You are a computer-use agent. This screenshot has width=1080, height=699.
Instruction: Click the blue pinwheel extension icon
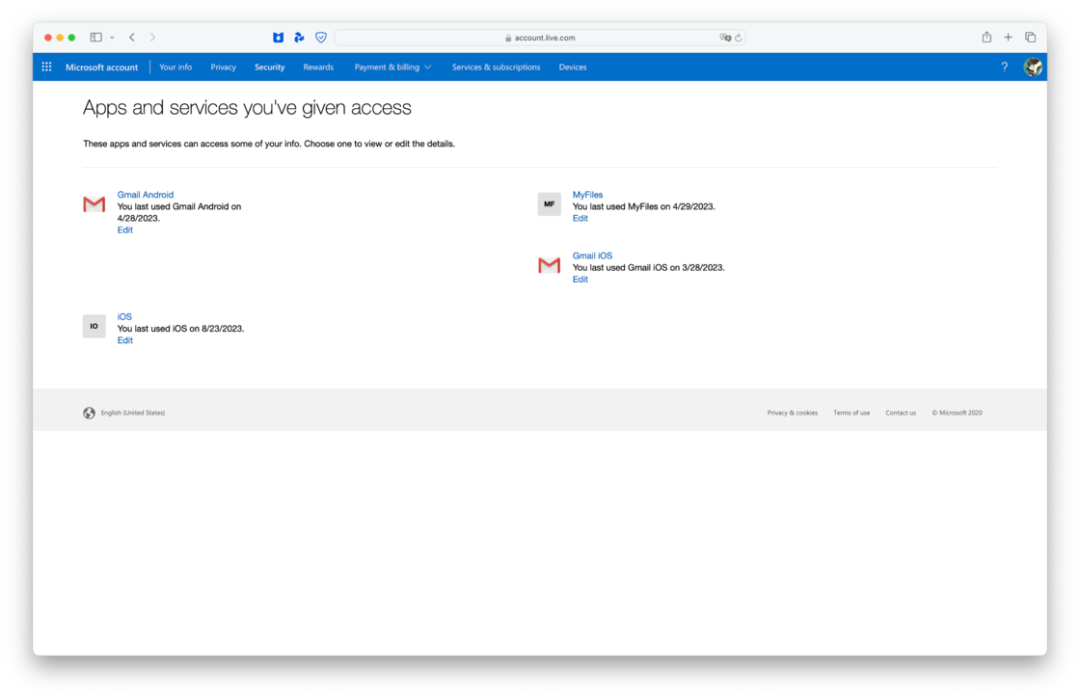[299, 37]
